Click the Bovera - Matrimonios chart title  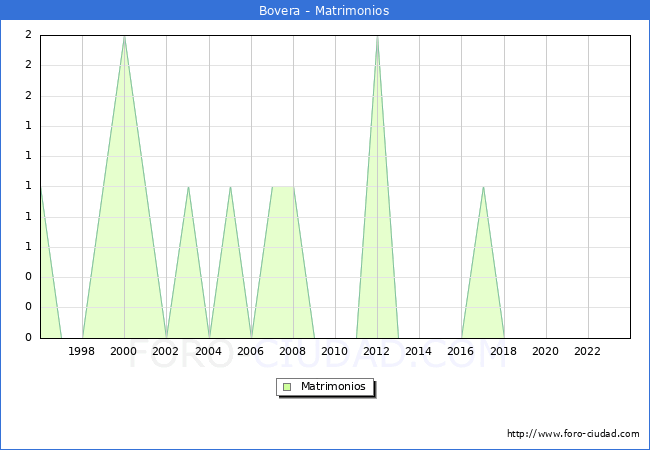pos(324,10)
